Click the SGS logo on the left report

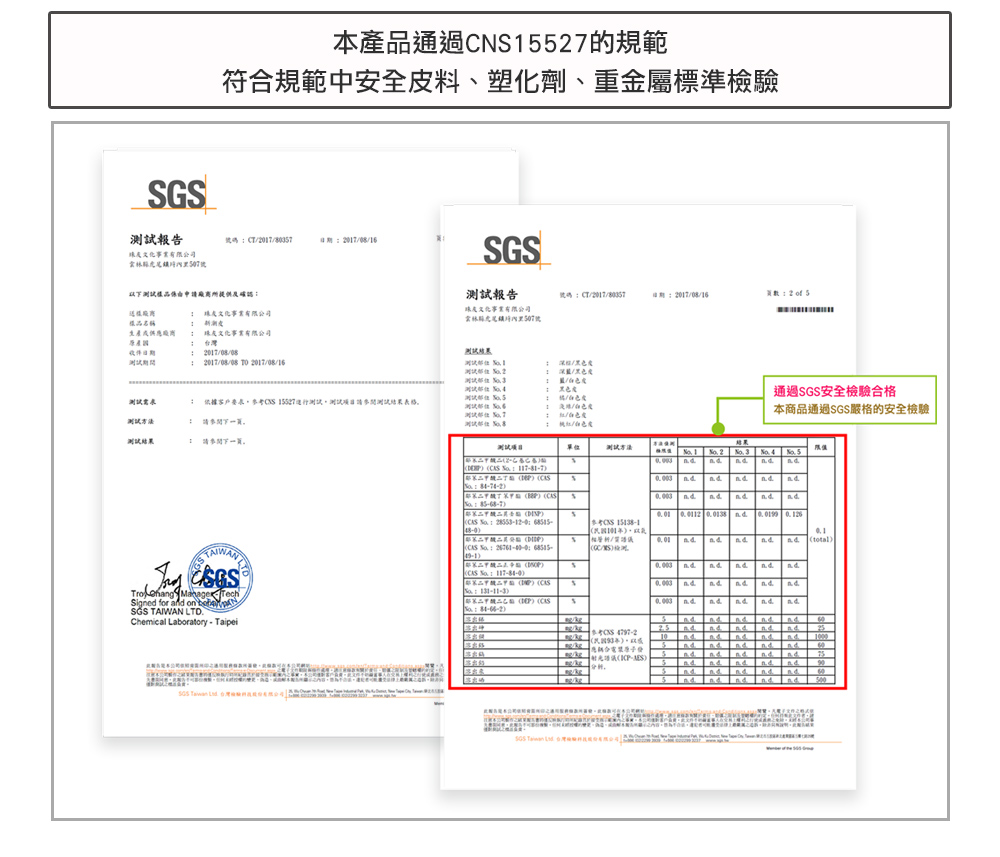pos(174,193)
